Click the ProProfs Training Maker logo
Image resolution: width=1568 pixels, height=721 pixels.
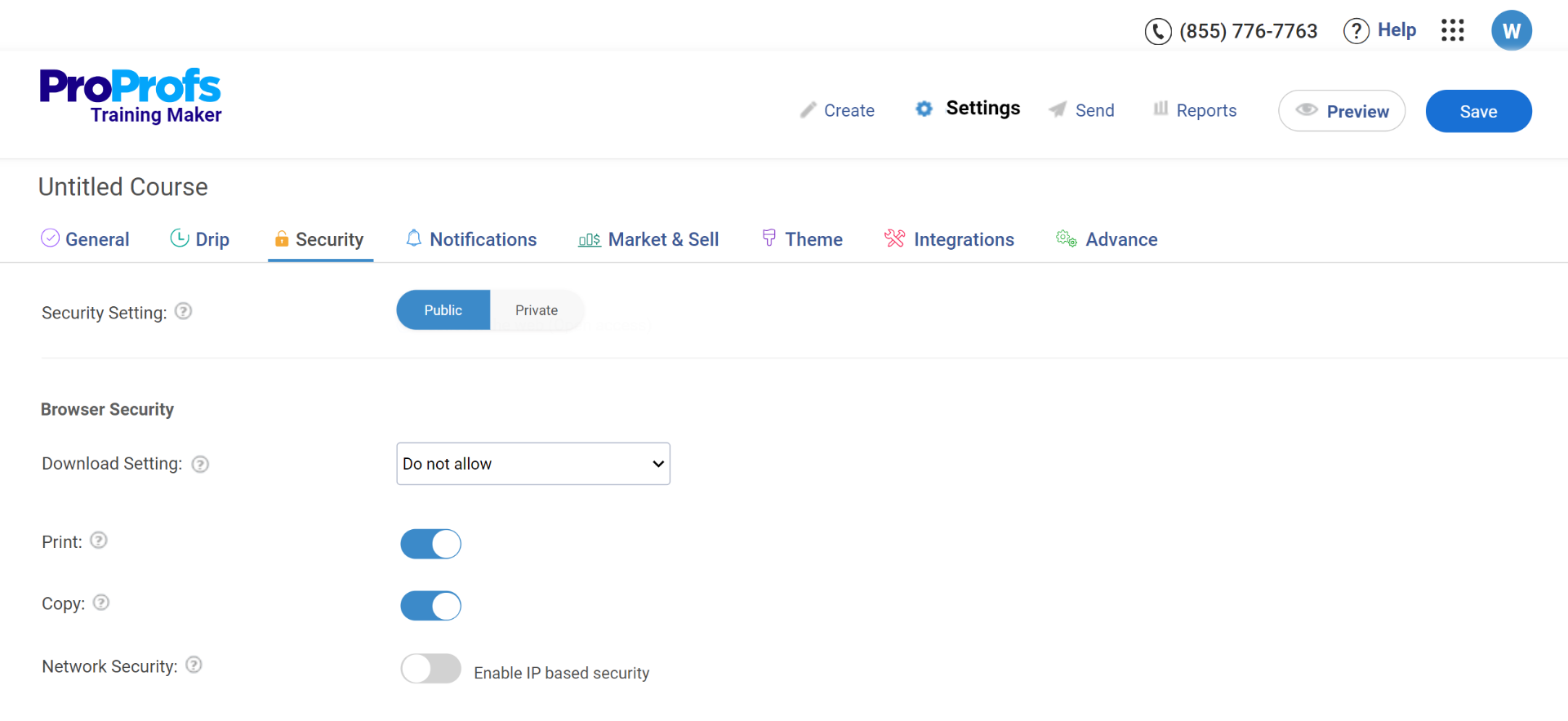pos(131,96)
